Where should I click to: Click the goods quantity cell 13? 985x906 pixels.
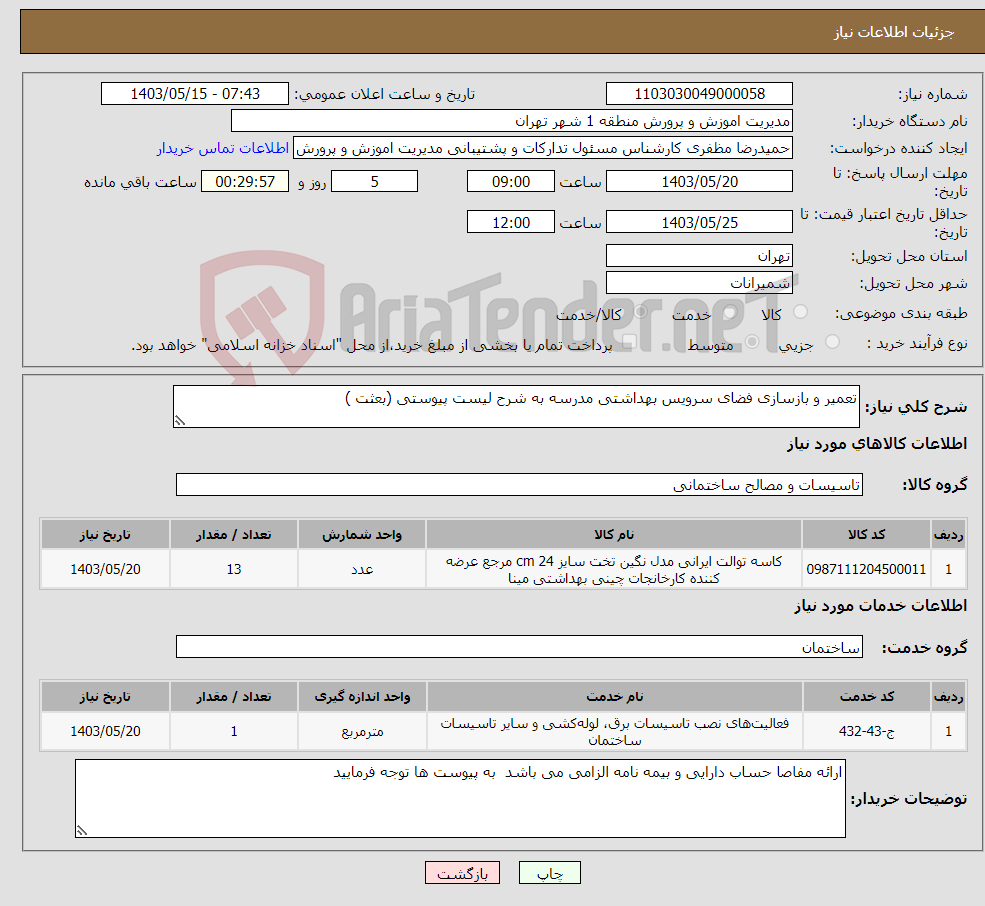click(234, 569)
